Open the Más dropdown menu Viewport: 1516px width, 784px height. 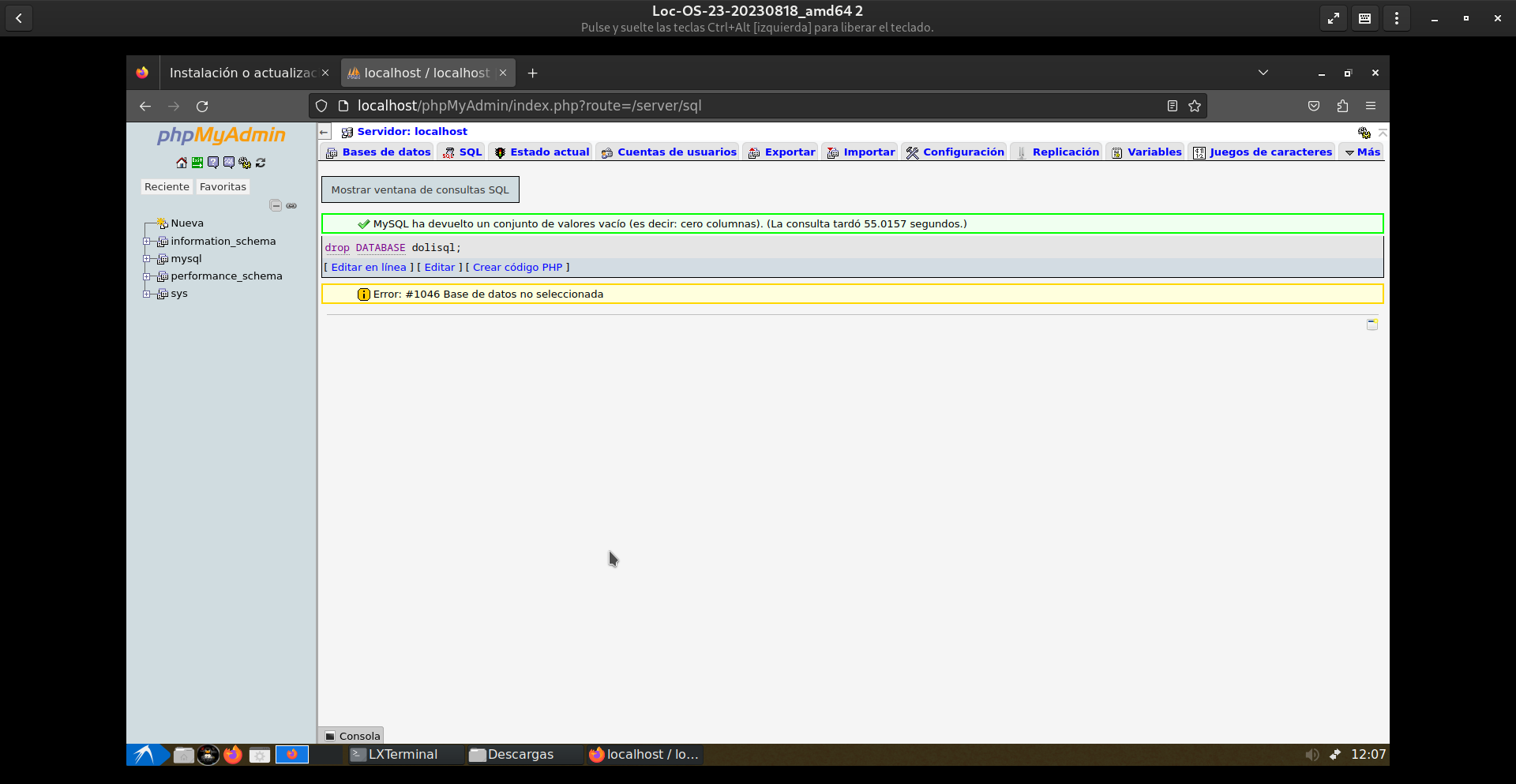pyautogui.click(x=1363, y=152)
